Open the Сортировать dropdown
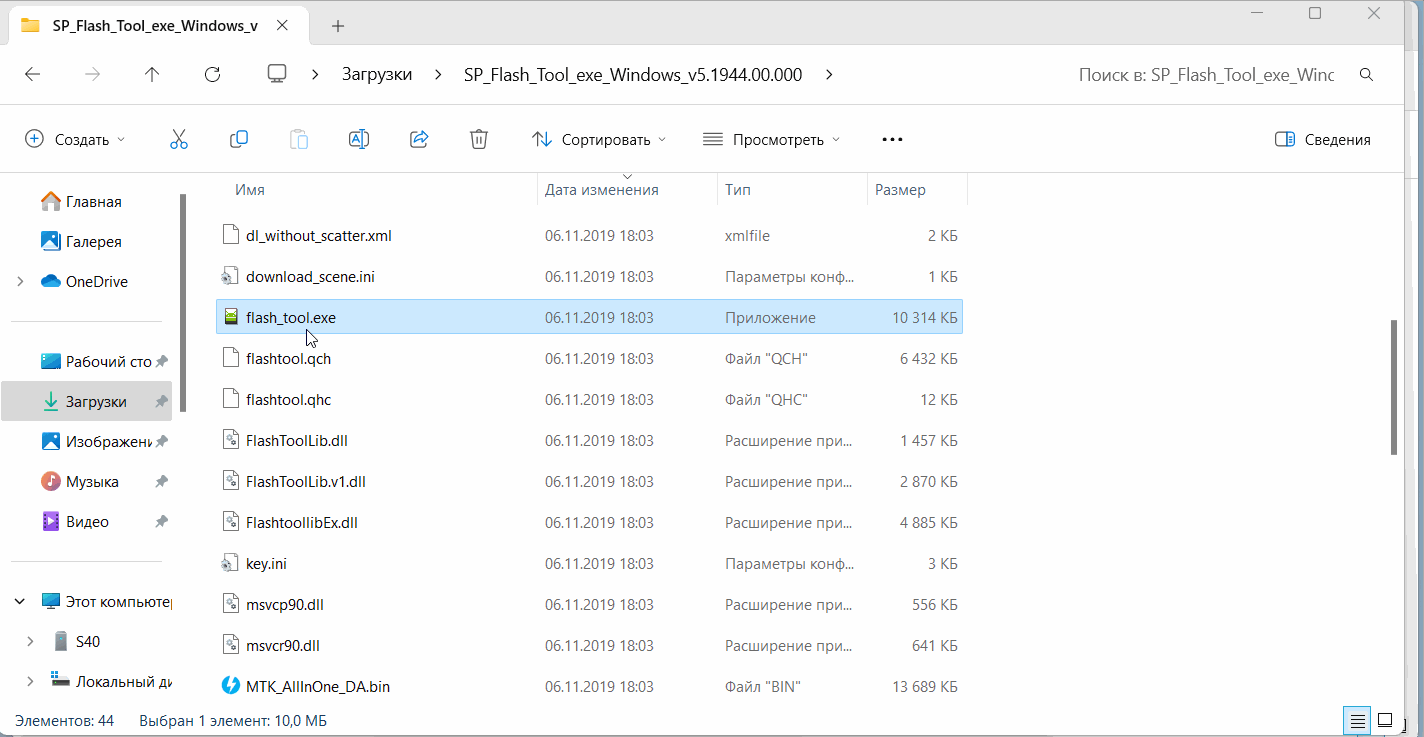This screenshot has height=737, width=1424. pos(598,140)
